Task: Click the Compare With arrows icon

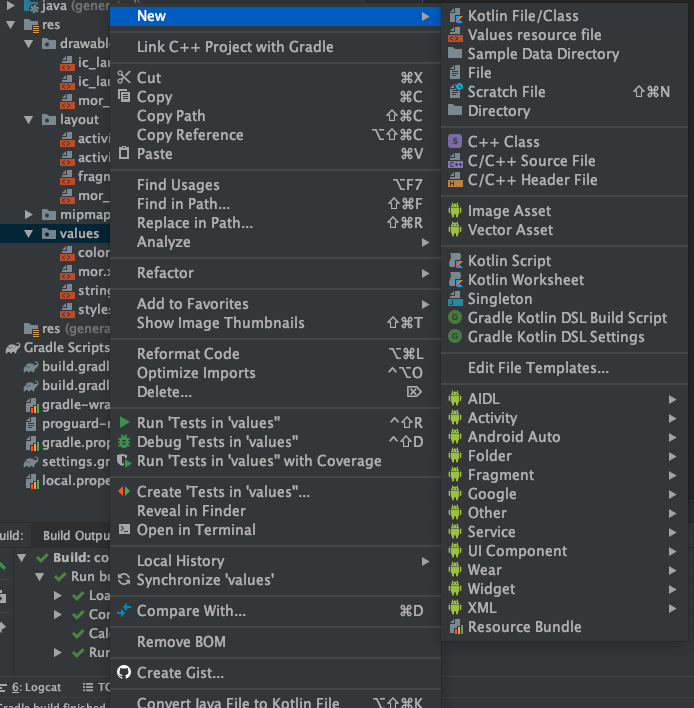Action: click(124, 610)
